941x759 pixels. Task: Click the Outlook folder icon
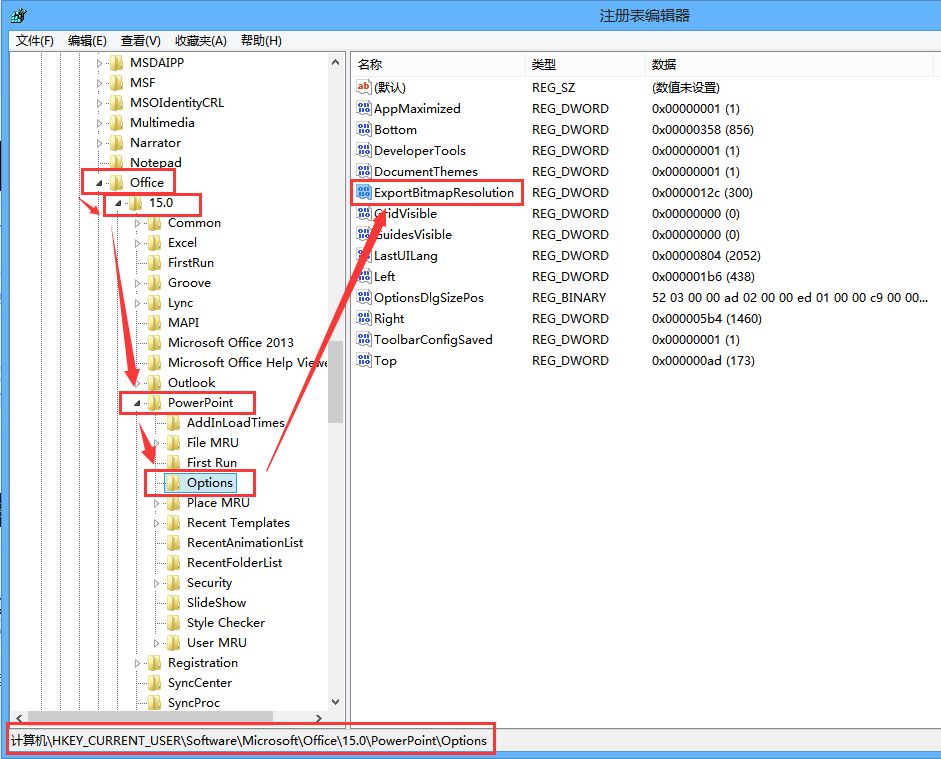coord(155,383)
